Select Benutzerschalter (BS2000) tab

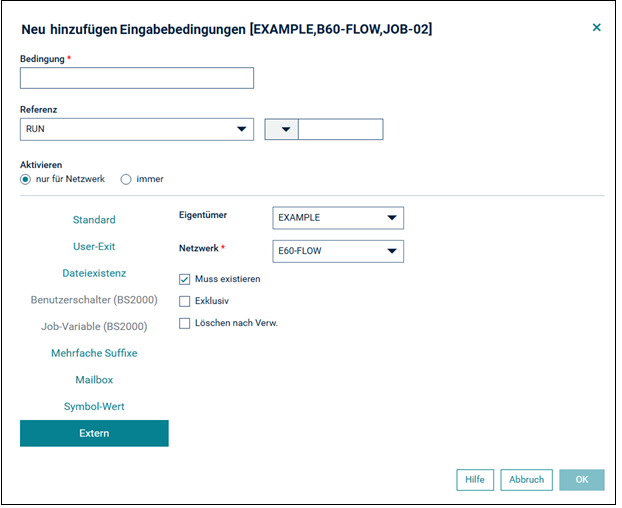(94, 299)
